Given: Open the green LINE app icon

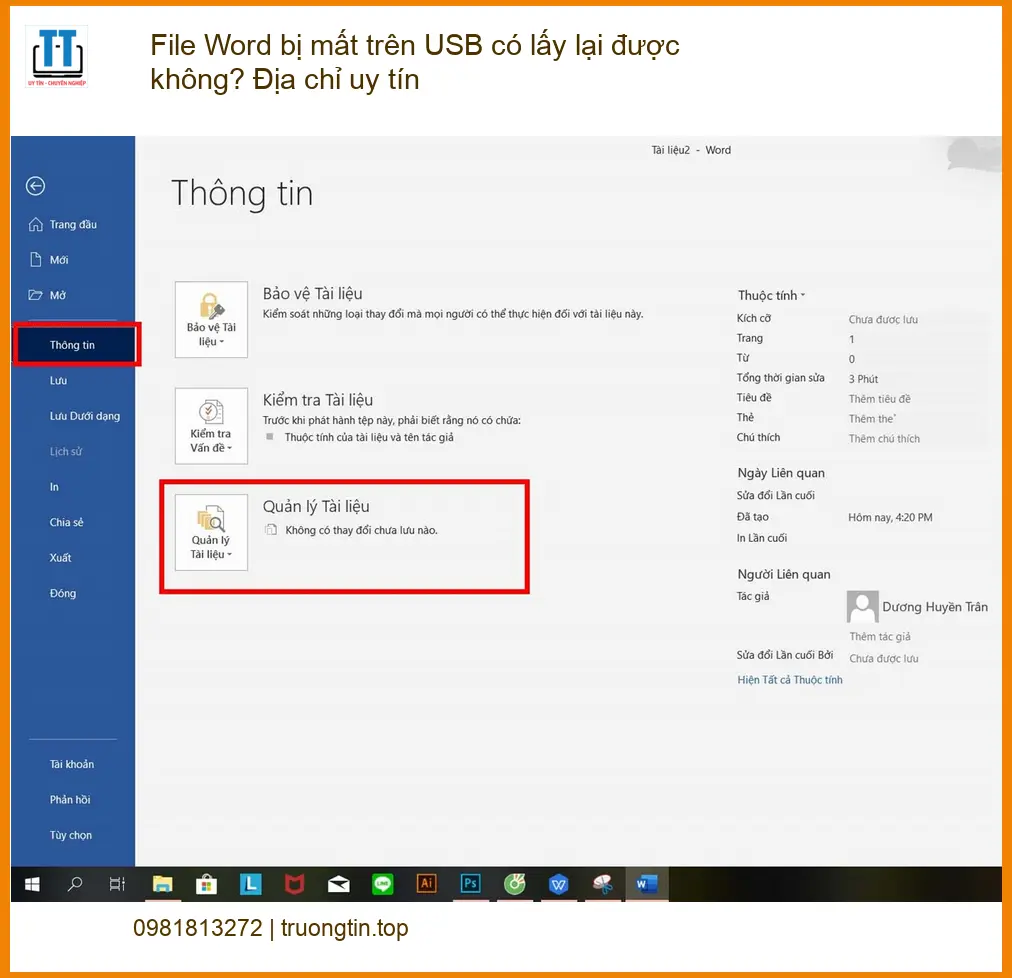Looking at the screenshot, I should (382, 884).
